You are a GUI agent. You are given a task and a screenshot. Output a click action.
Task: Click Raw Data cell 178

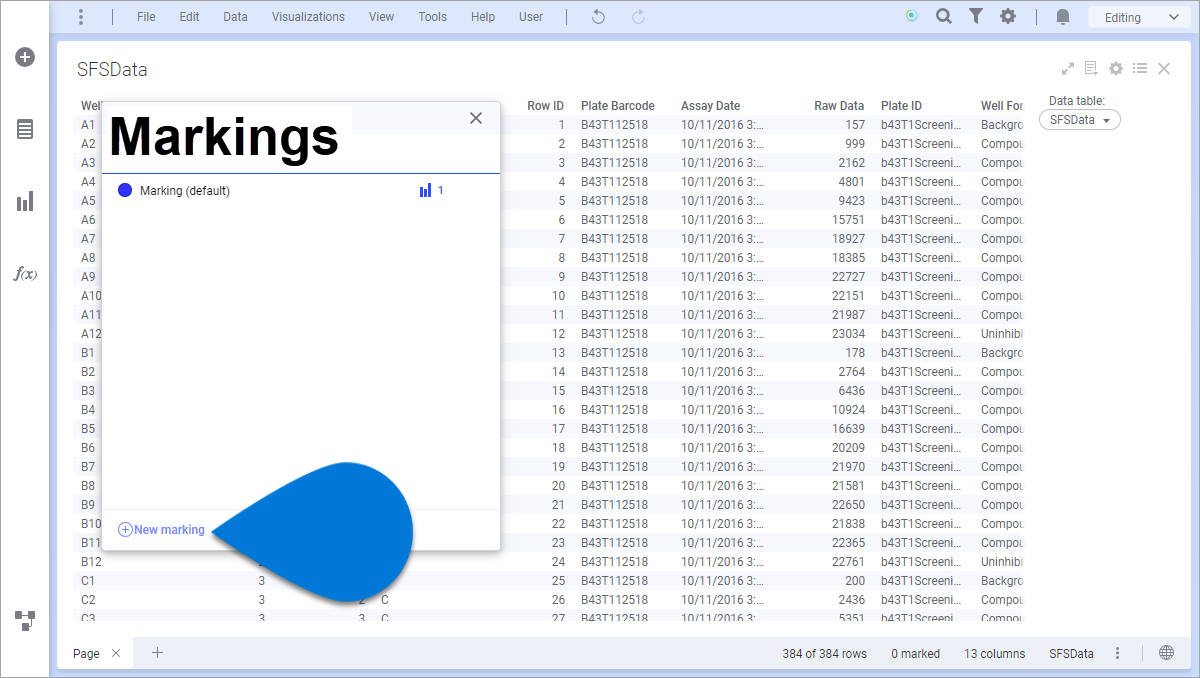pyautogui.click(x=855, y=353)
